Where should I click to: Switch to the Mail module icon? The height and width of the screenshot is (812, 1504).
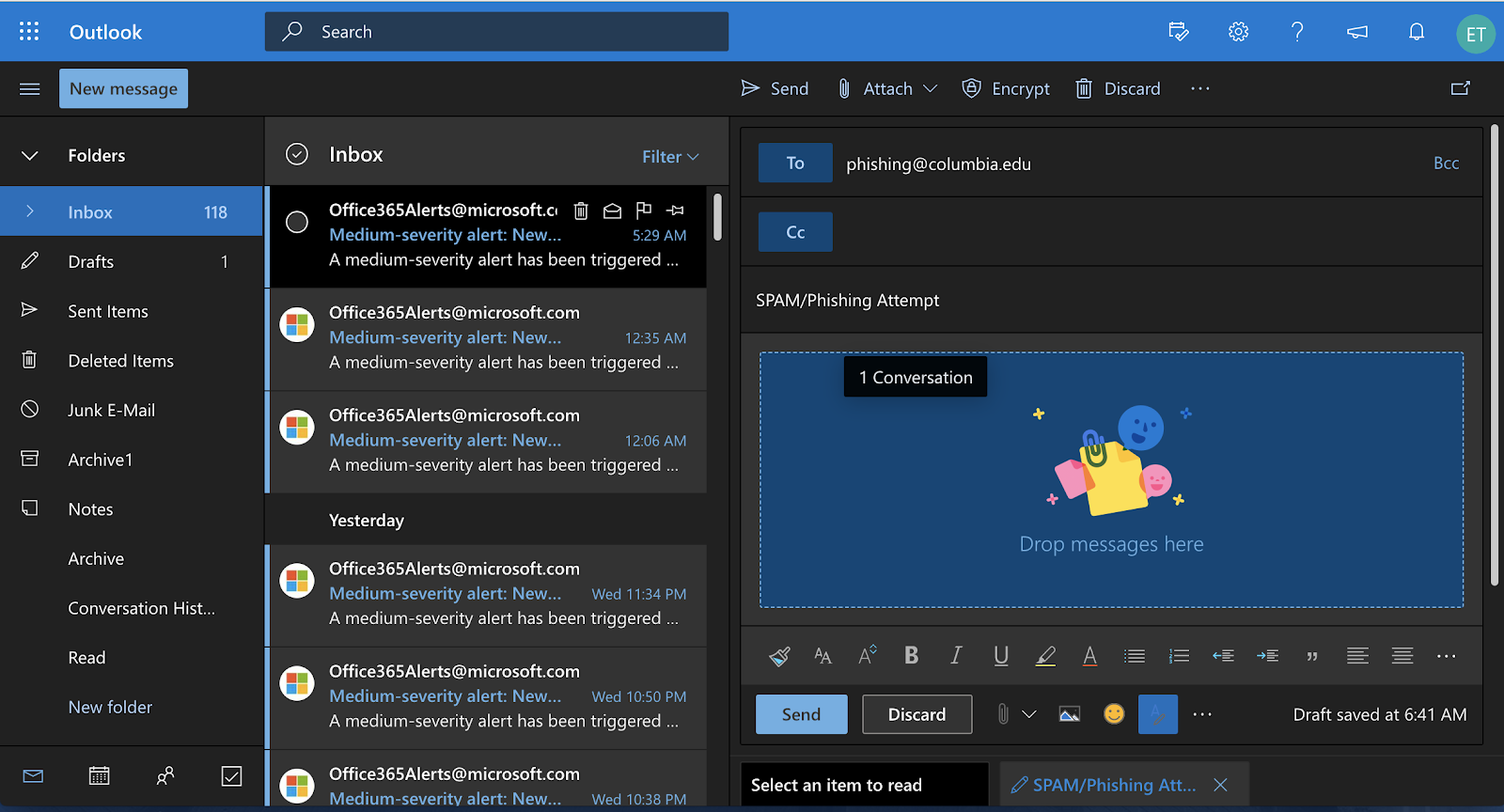(x=33, y=776)
